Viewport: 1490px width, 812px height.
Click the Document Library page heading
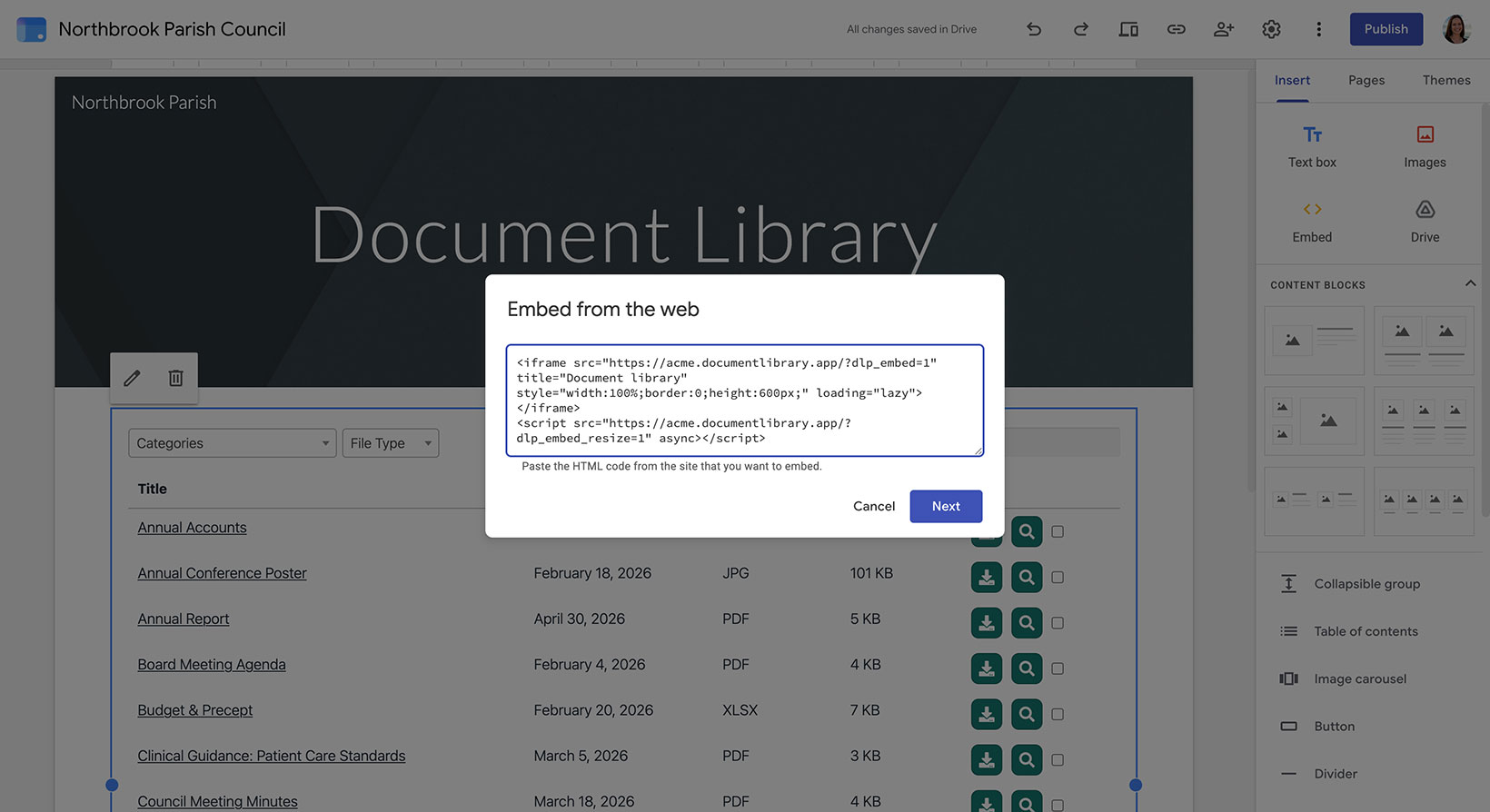click(x=624, y=236)
